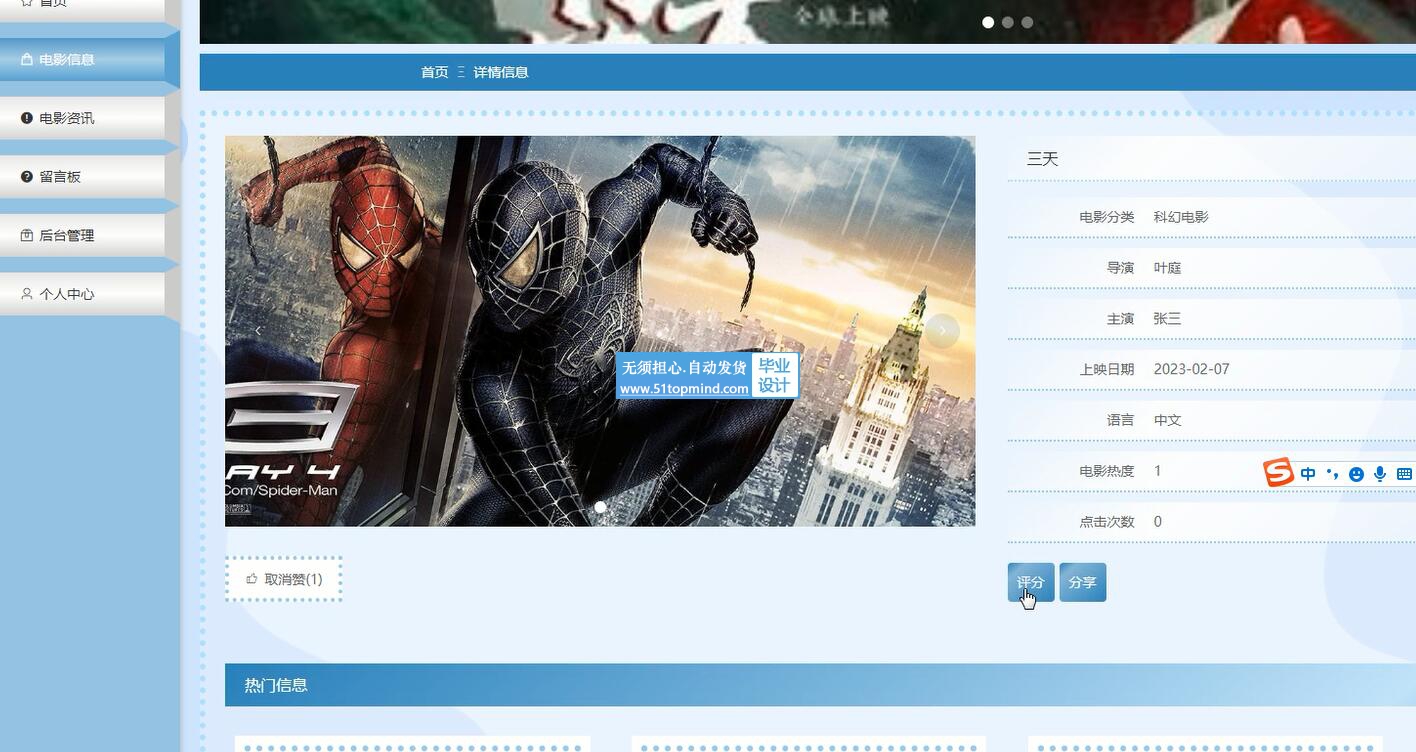Click director value 叶庭

point(1168,268)
